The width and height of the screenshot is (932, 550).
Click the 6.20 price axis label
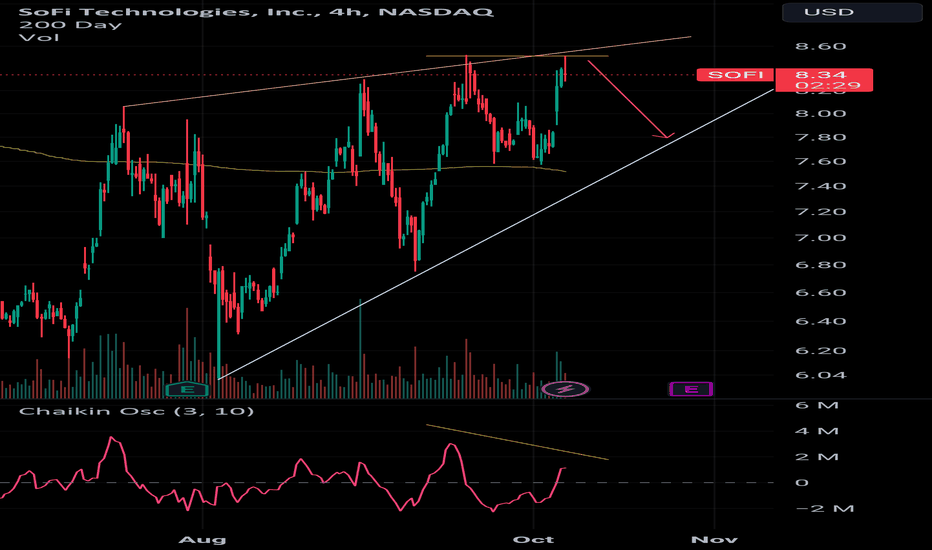[821, 351]
